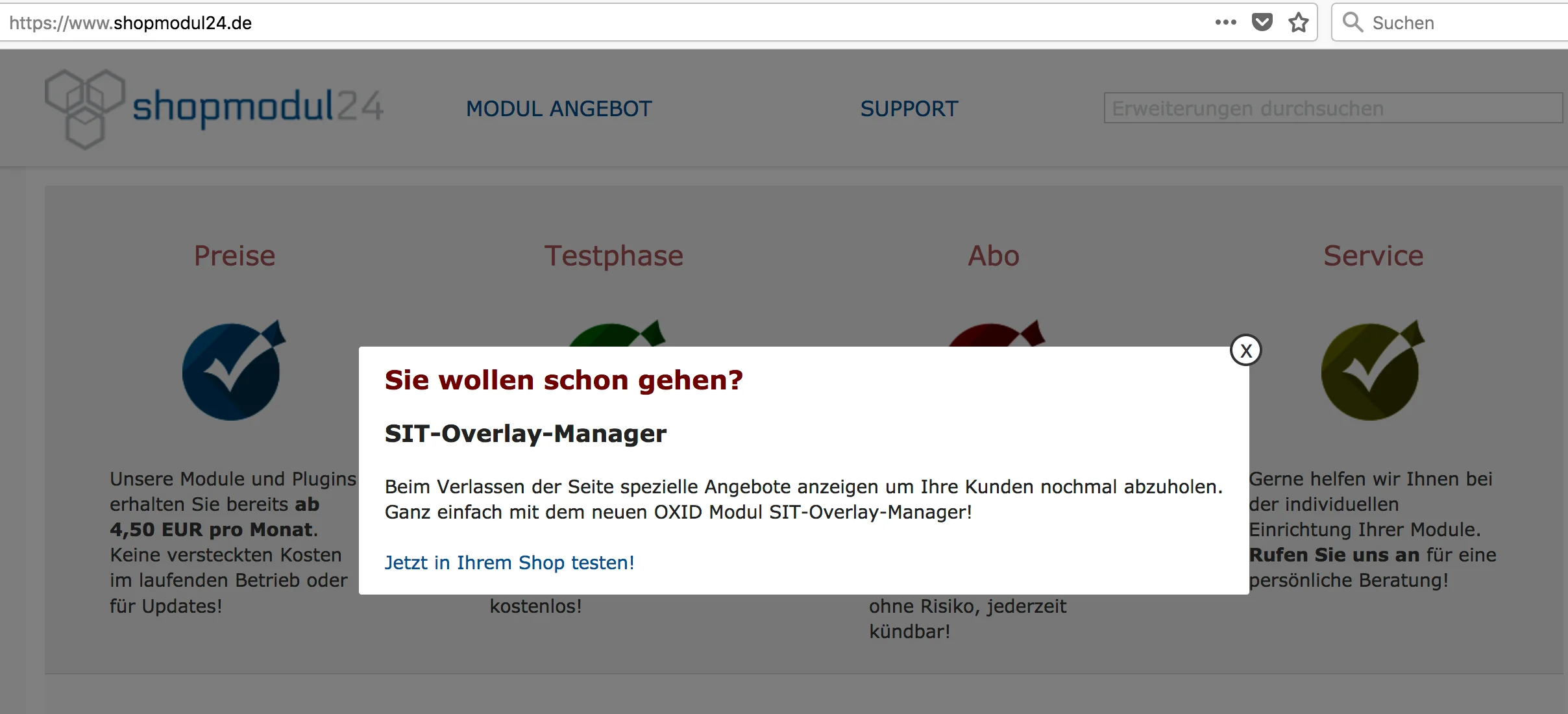Click the browser search magnifier icon
The image size is (1568, 714).
pos(1353,23)
